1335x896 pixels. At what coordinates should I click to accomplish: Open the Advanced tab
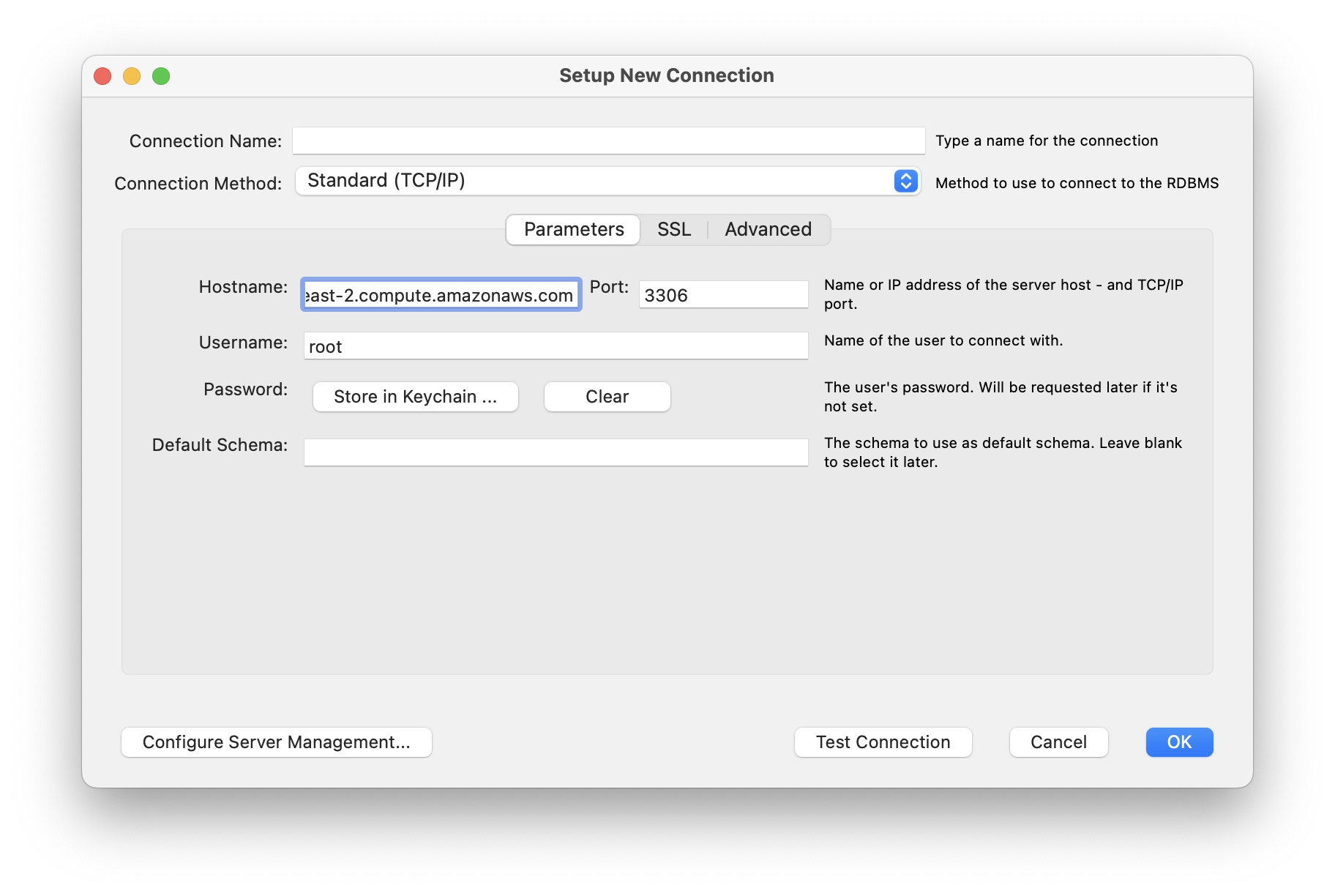click(x=768, y=230)
